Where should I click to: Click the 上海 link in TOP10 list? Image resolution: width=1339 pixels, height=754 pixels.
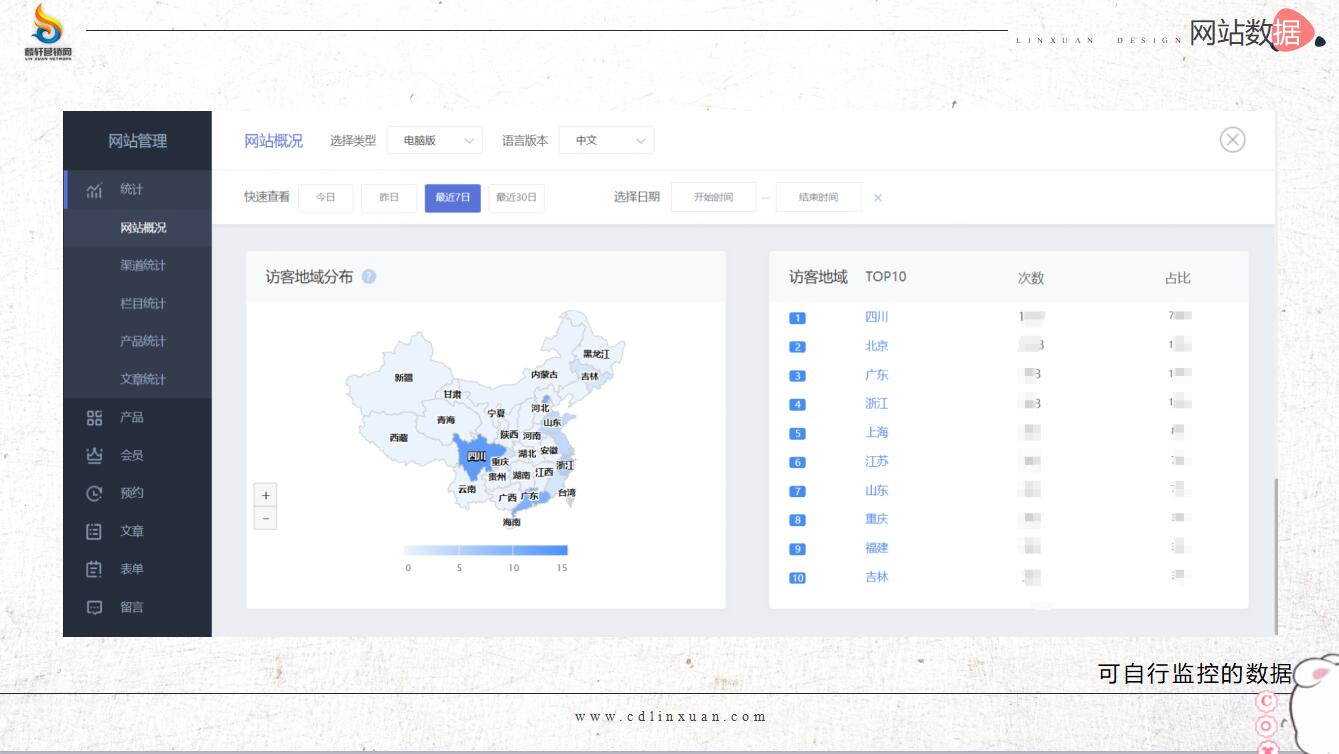coord(877,433)
